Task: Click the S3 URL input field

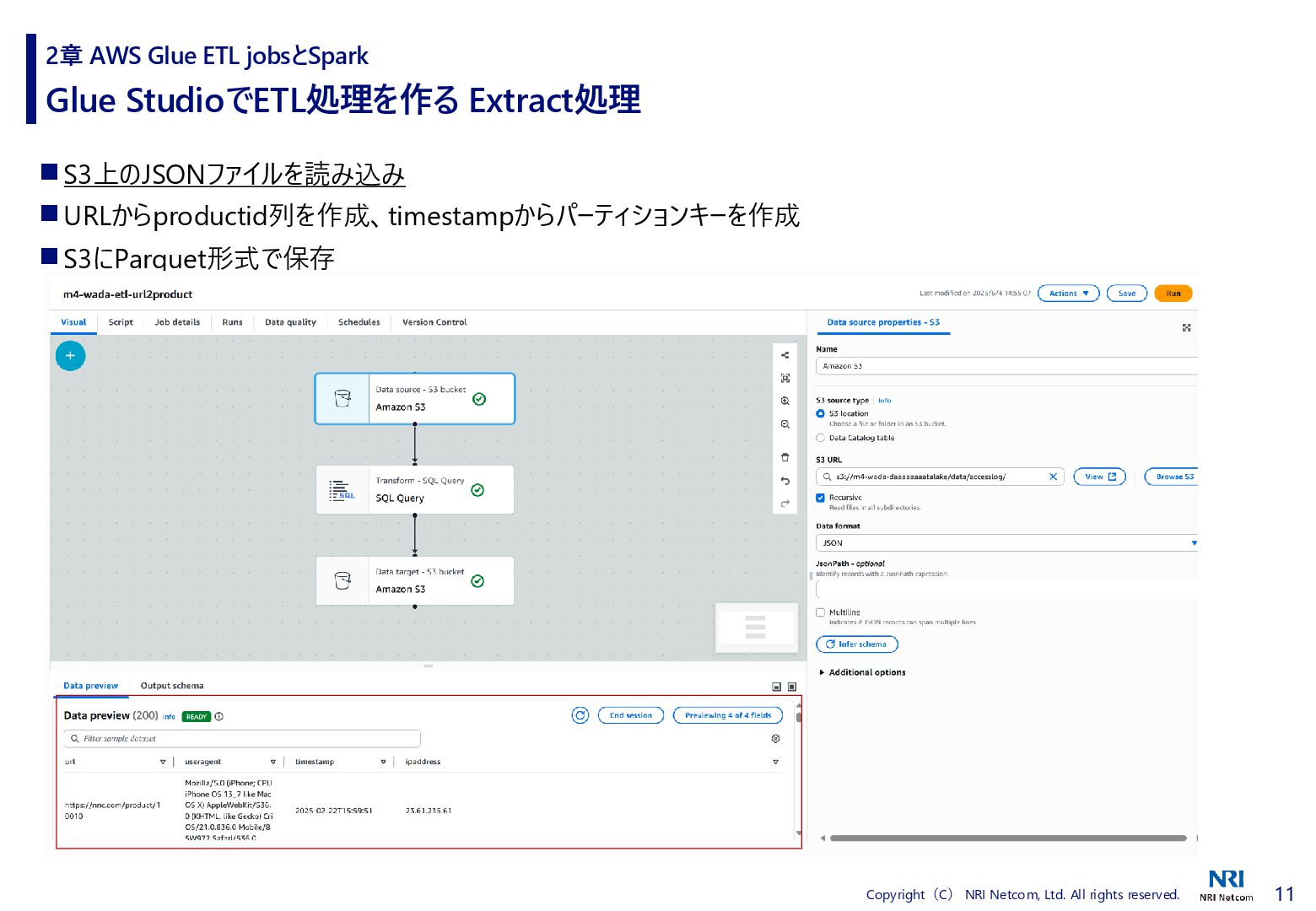Action: pyautogui.click(x=940, y=477)
